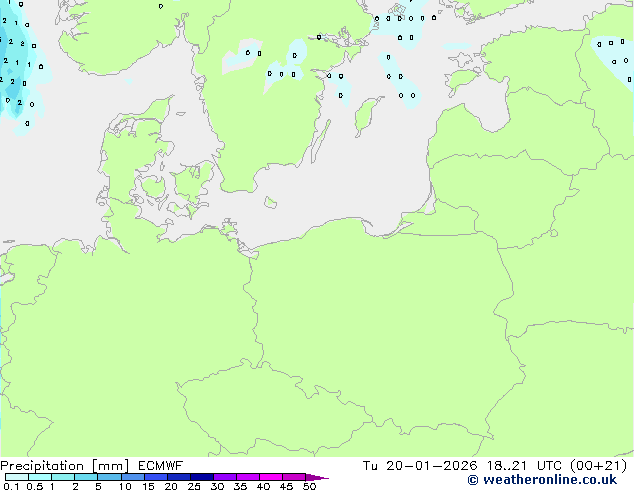The width and height of the screenshot is (634, 490).
Task: Click the 45–50 mm legend color swatch
Action: [294, 477]
